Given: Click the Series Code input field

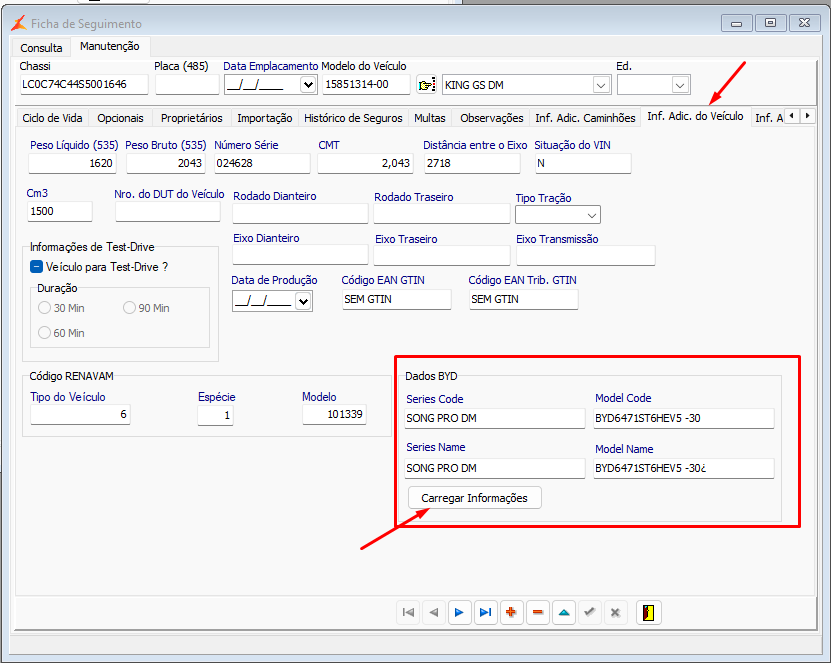Looking at the screenshot, I should click(x=494, y=418).
